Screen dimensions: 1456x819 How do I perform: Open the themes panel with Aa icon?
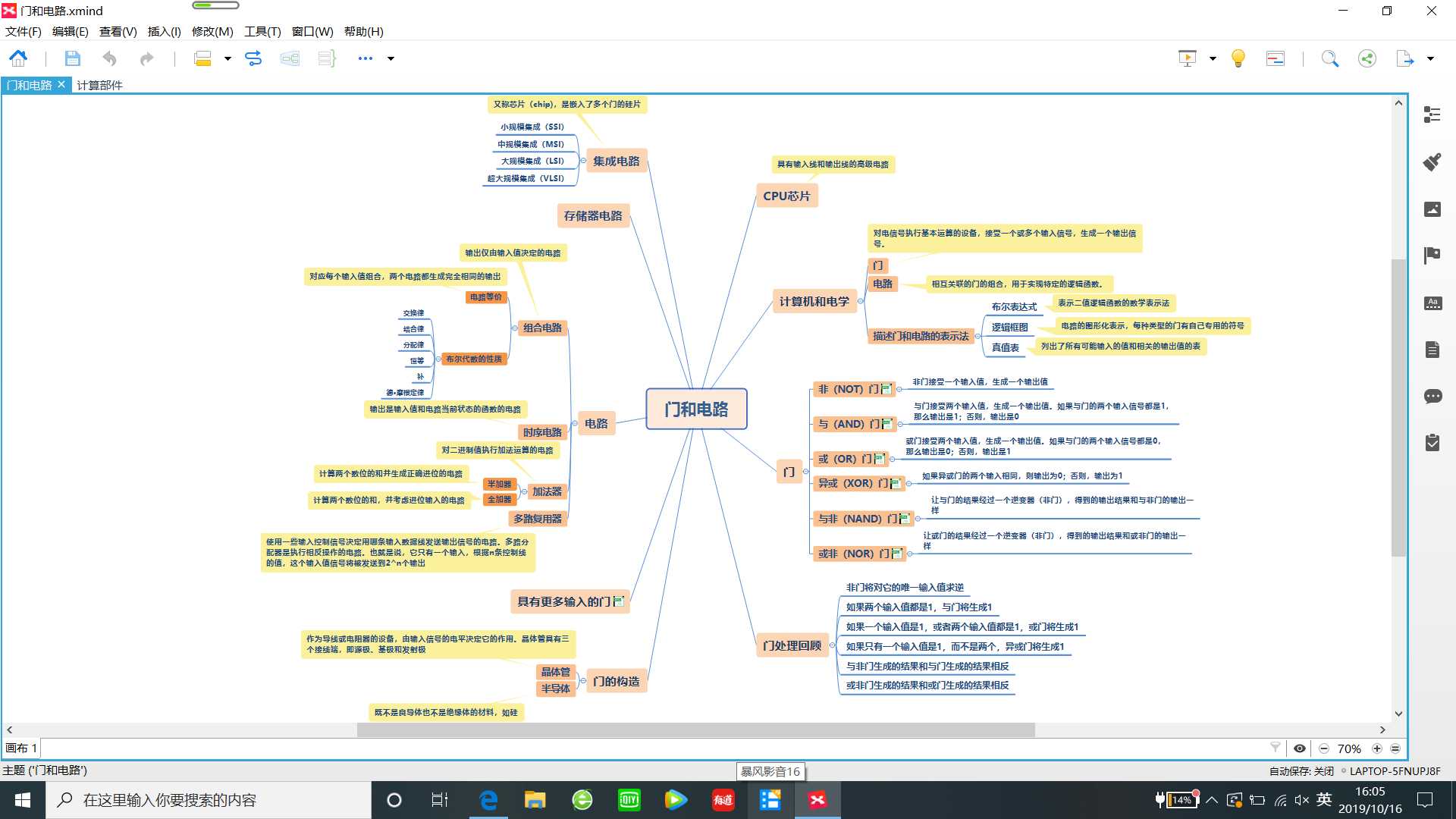[1432, 303]
